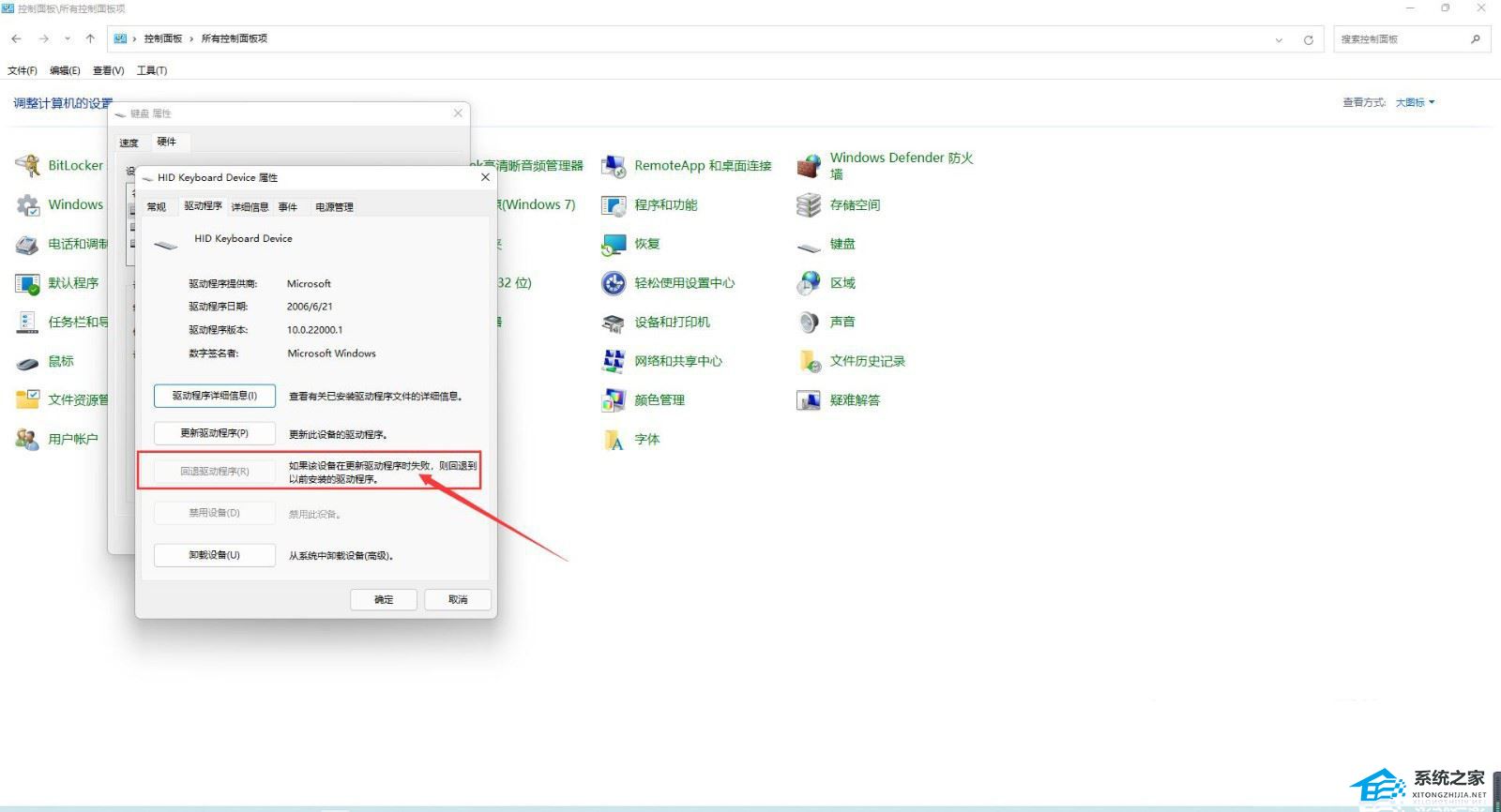
Task: Open the 鼠标 settings icon
Action: (x=28, y=361)
